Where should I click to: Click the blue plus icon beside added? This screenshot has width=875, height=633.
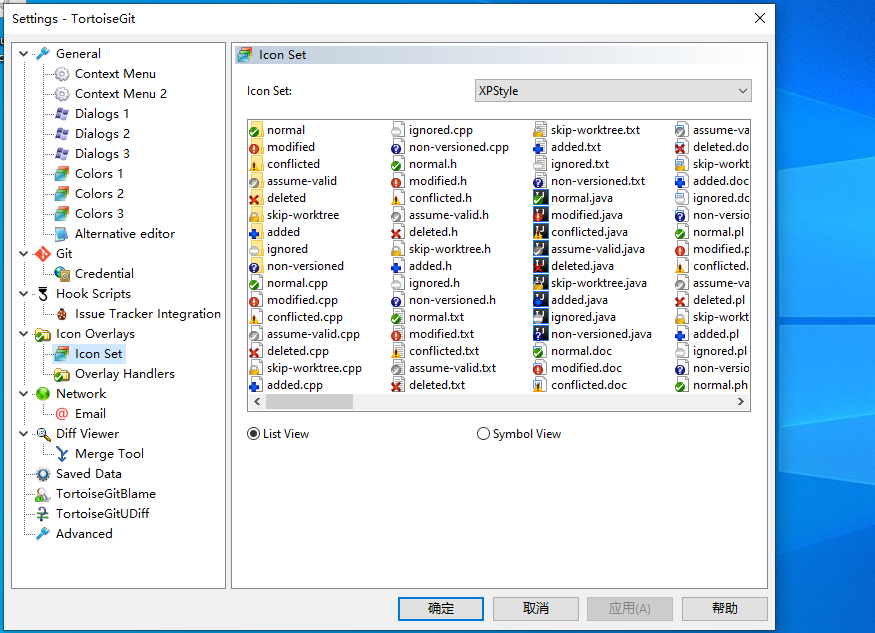click(x=255, y=232)
